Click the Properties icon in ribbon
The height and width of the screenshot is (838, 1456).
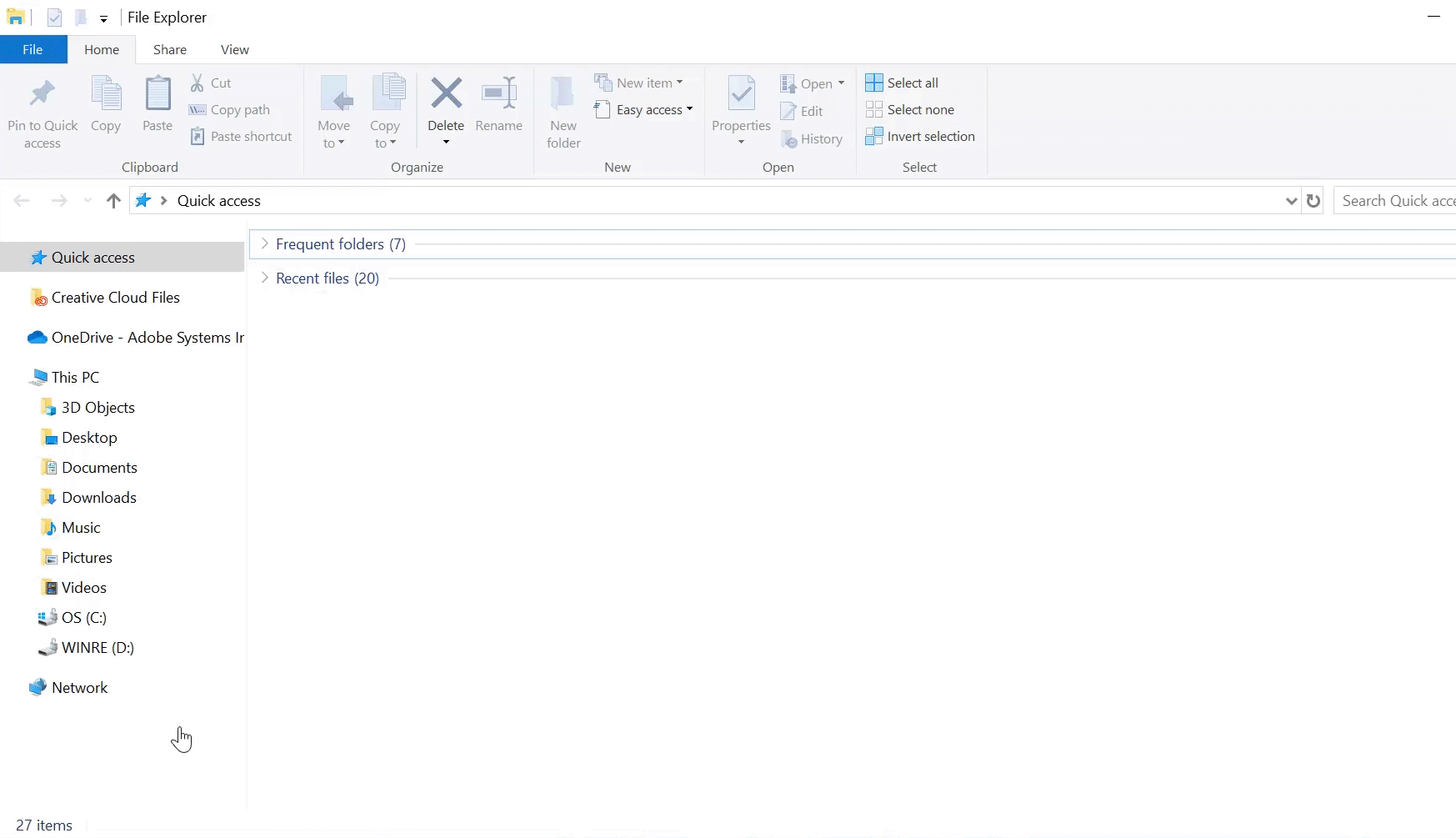tap(741, 93)
